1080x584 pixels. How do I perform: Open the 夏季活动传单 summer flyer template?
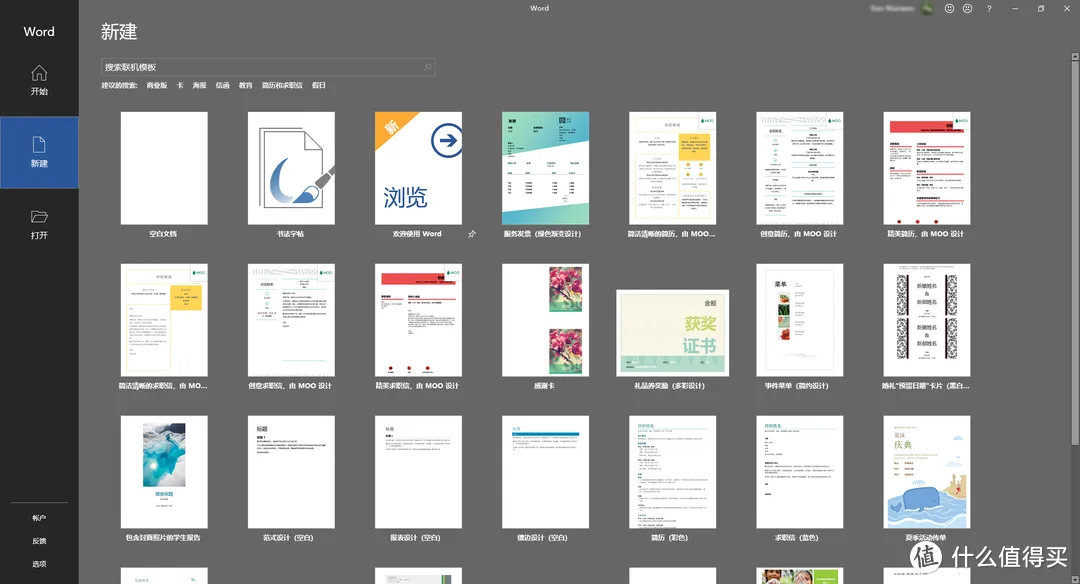click(926, 472)
